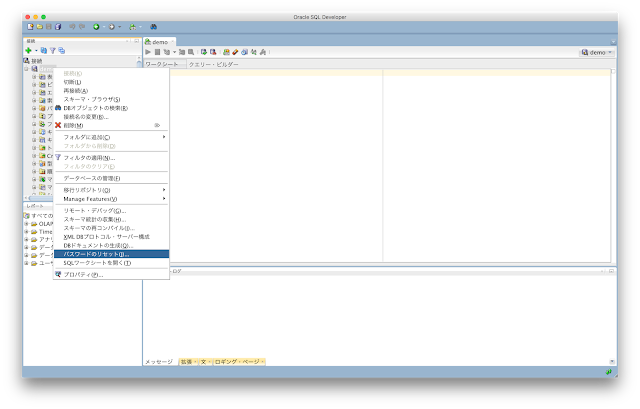Click the status icon at bottom-right corner
The image size is (640, 409).
click(x=608, y=372)
